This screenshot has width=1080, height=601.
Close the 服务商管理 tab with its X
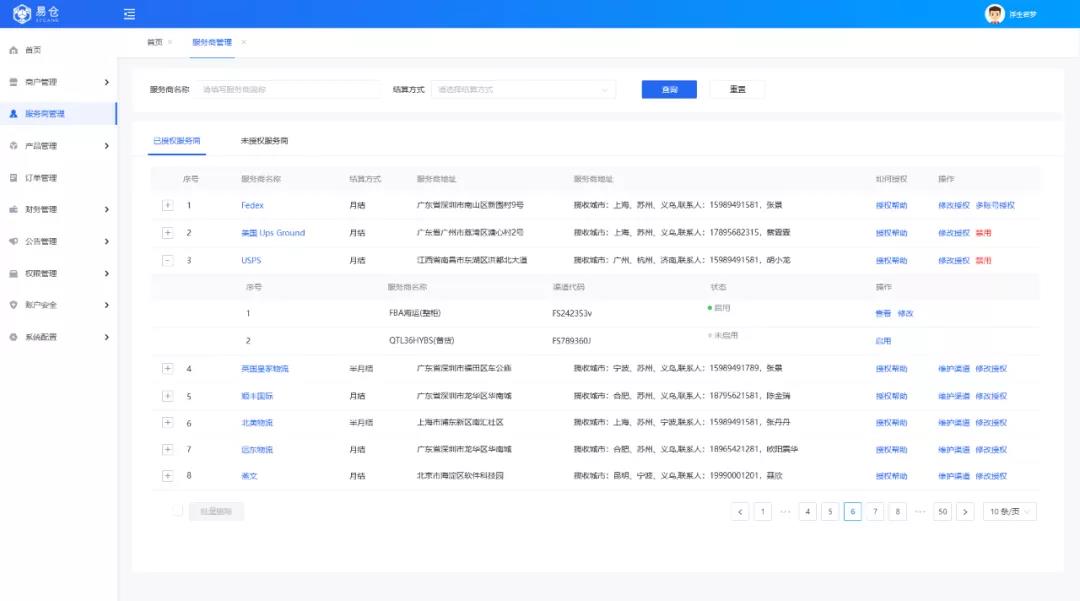point(244,42)
